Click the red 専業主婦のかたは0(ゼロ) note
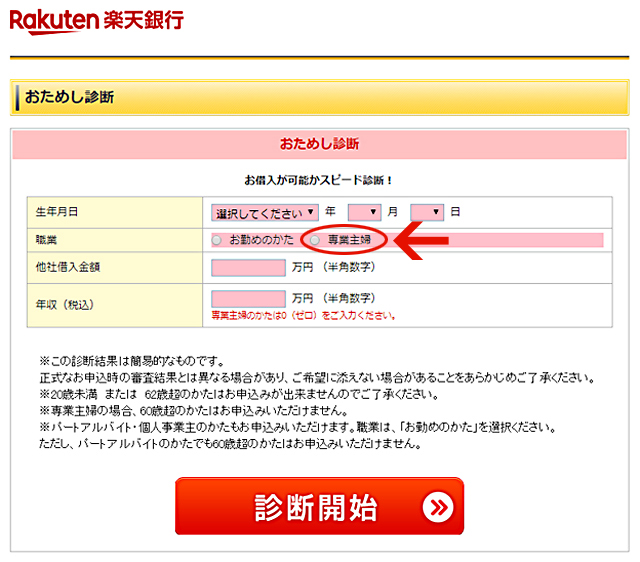Viewport: 640px width, 562px height. click(x=303, y=315)
